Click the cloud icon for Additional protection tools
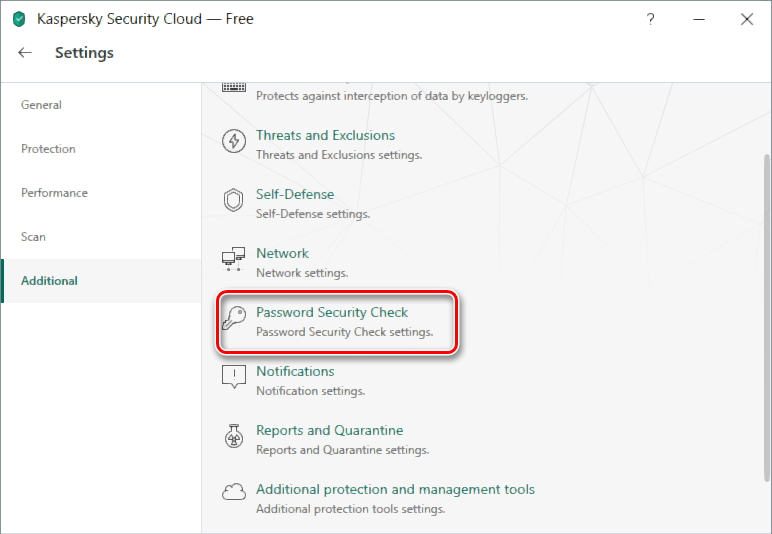 [233, 492]
